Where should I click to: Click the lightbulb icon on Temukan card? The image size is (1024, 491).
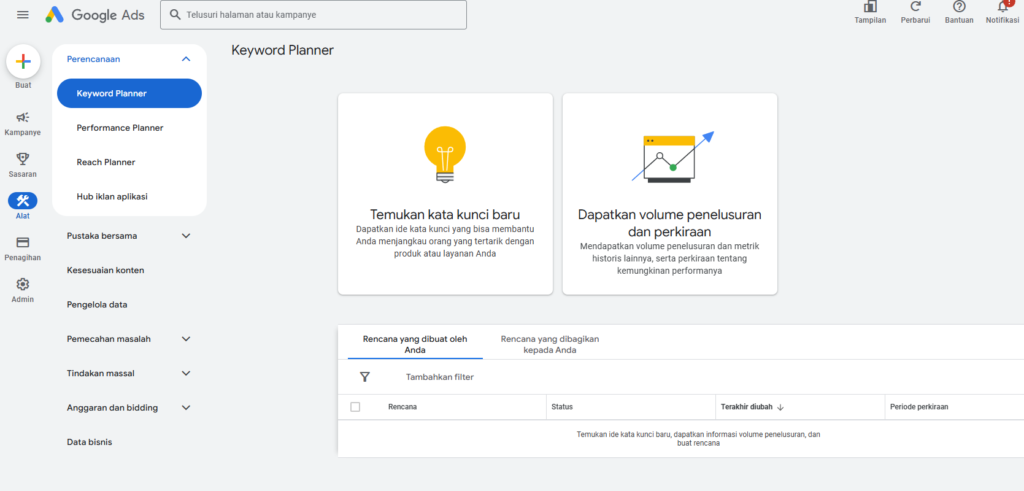445,154
